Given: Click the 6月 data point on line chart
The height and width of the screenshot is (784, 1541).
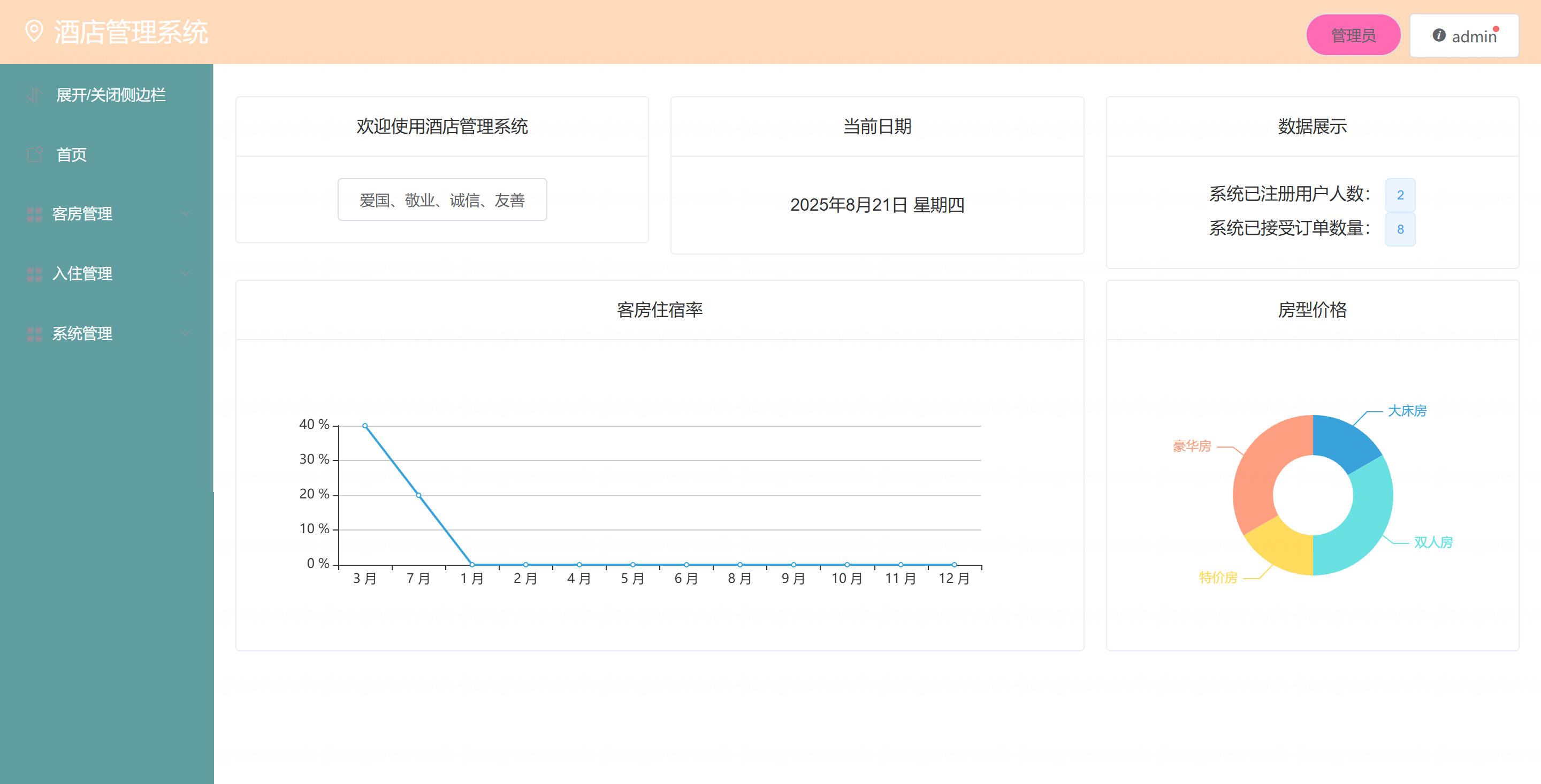Looking at the screenshot, I should coord(686,565).
